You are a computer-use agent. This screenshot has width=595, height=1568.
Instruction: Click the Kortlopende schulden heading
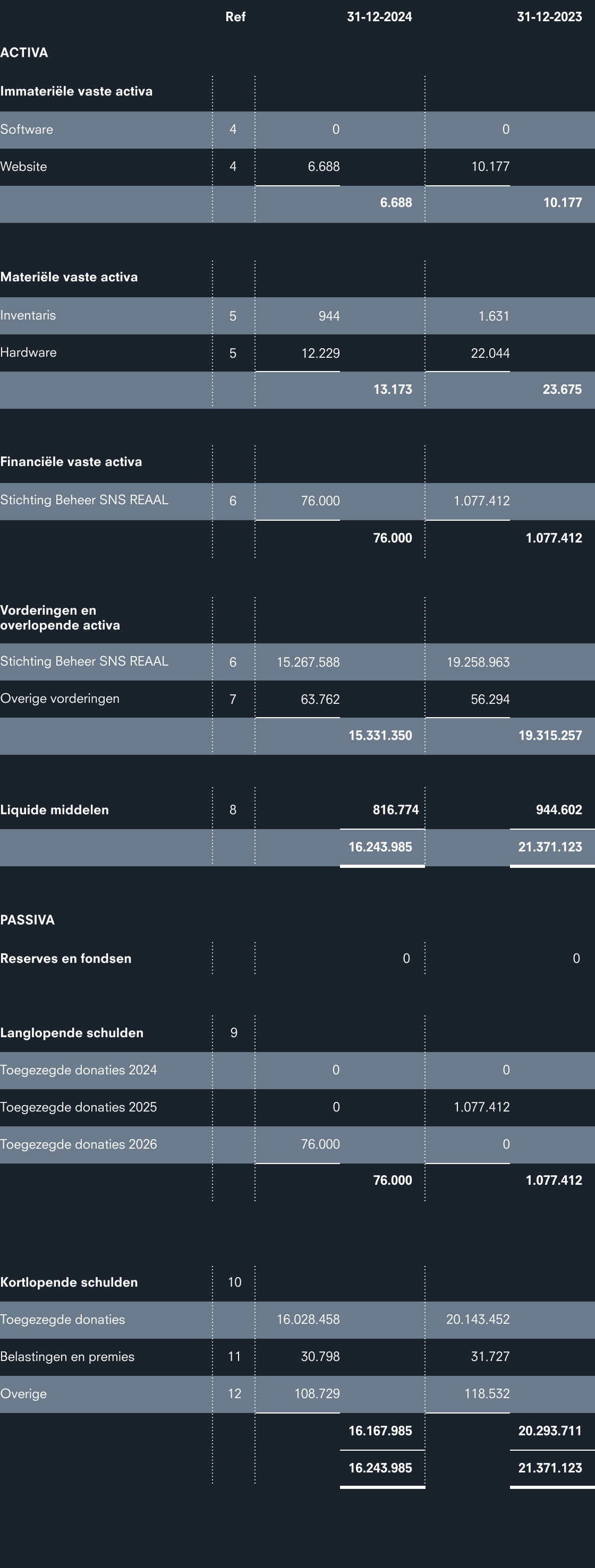(69, 1282)
